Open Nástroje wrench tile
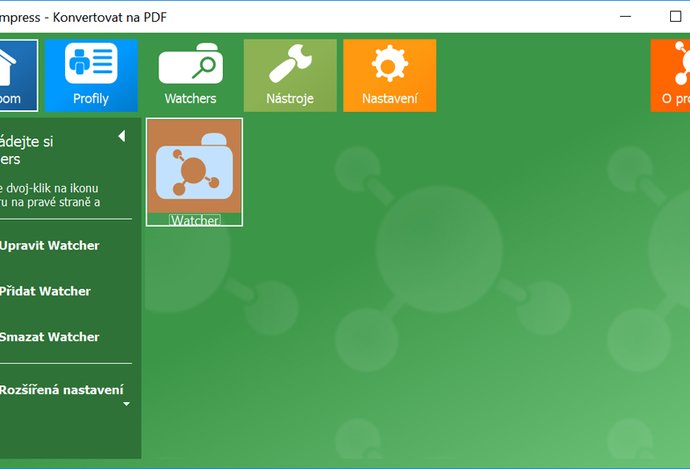The width and height of the screenshot is (690, 469). coord(289,75)
